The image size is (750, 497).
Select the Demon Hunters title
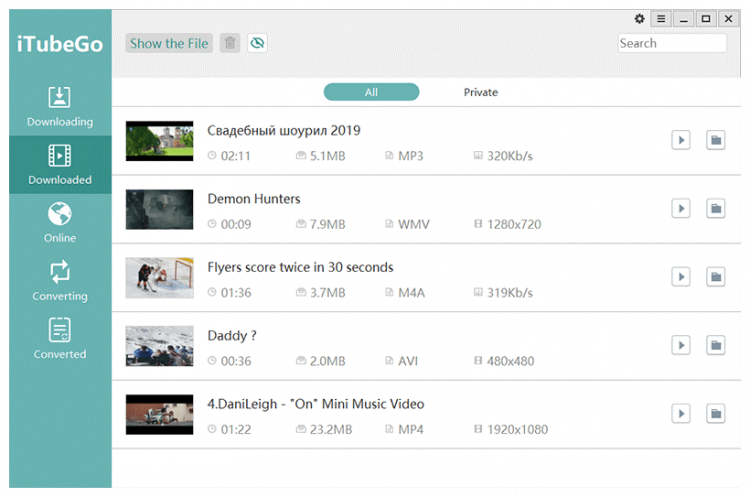(x=254, y=199)
